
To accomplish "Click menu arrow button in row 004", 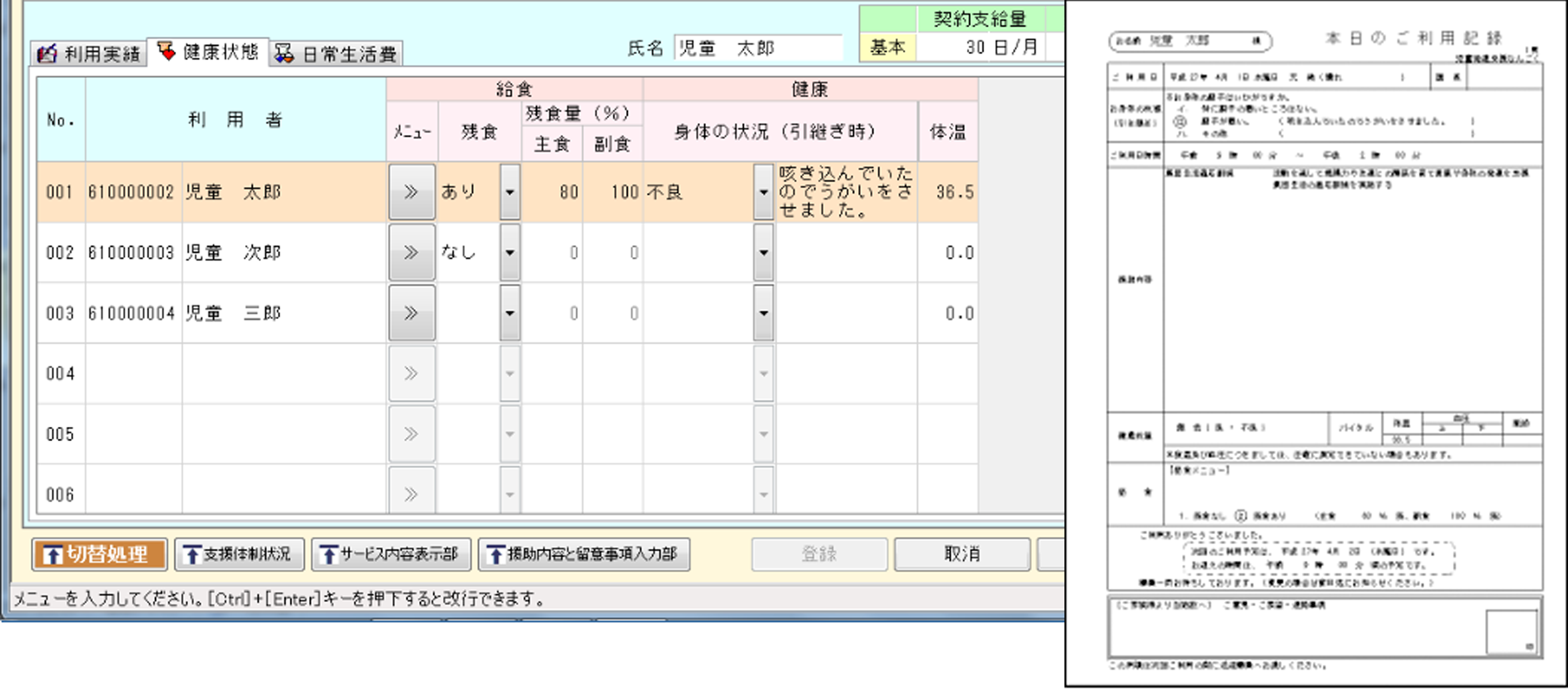I will 412,373.
